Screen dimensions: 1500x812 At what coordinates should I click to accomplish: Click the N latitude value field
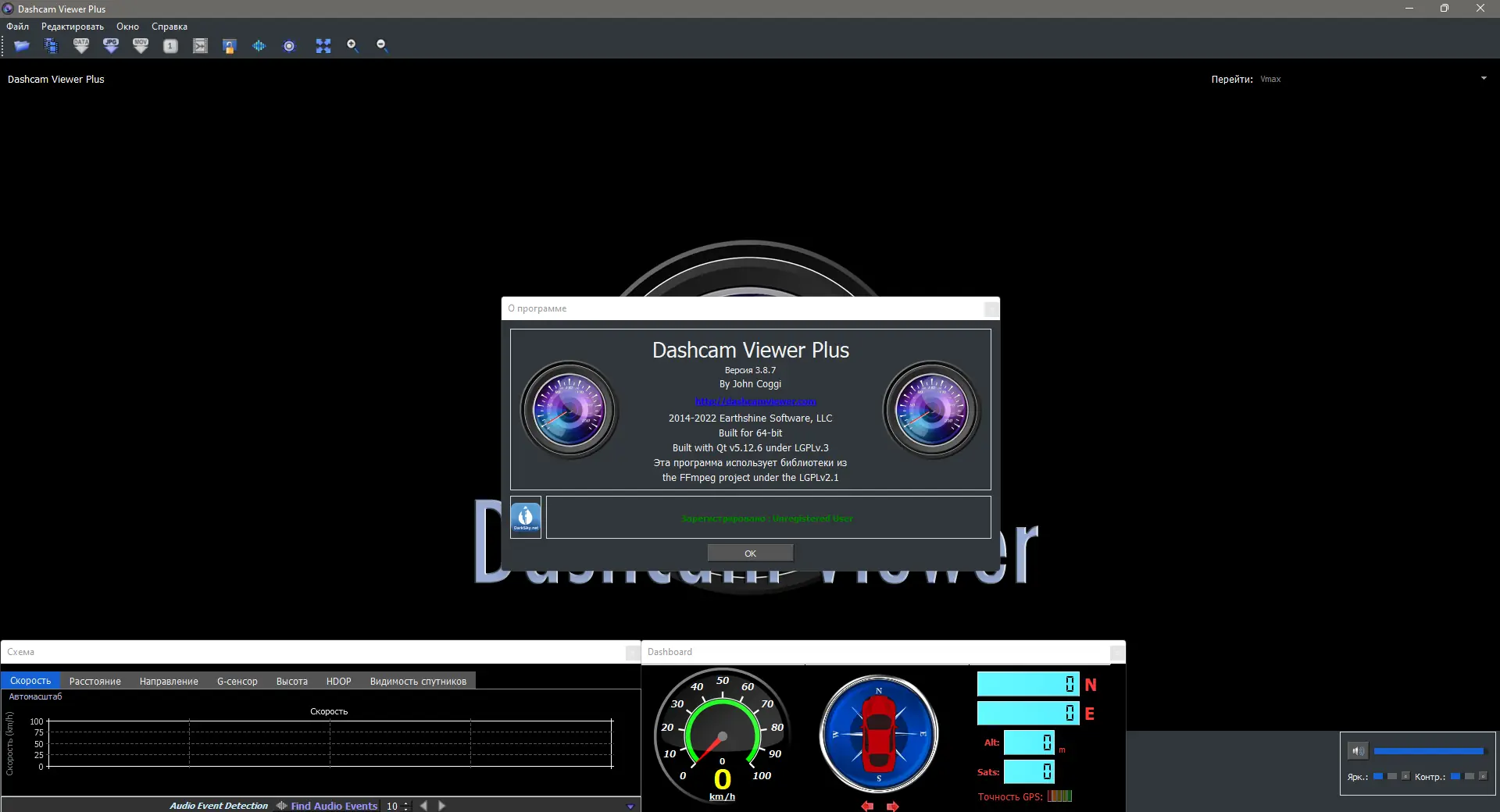tap(1028, 684)
